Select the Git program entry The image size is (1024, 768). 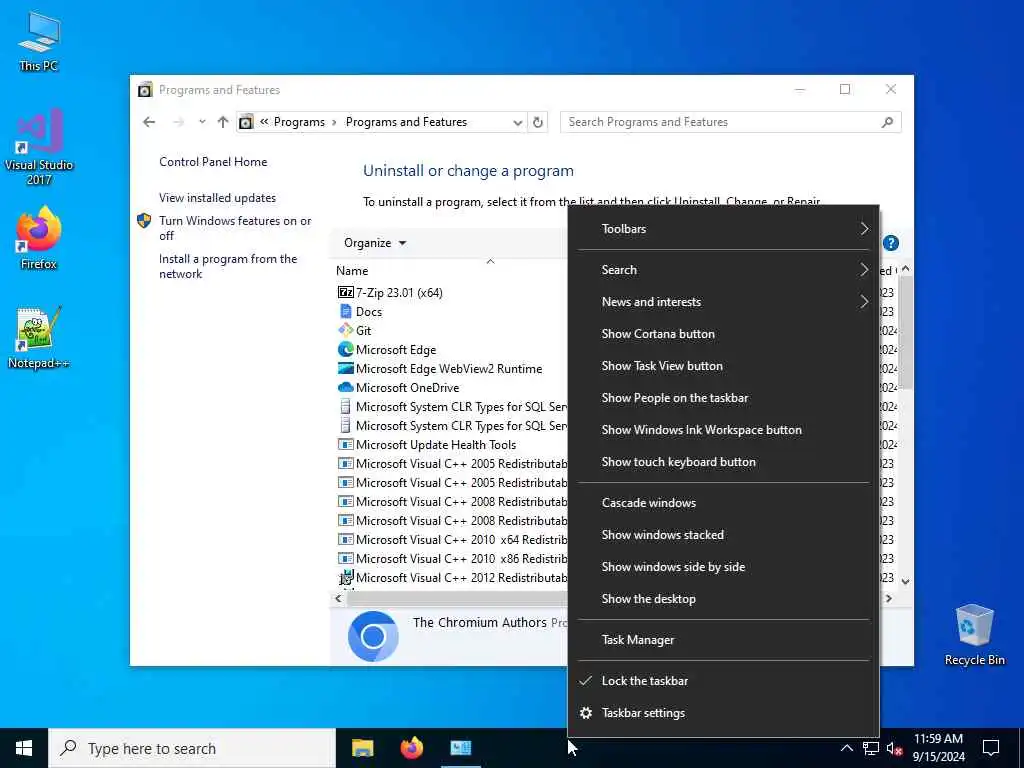(364, 330)
